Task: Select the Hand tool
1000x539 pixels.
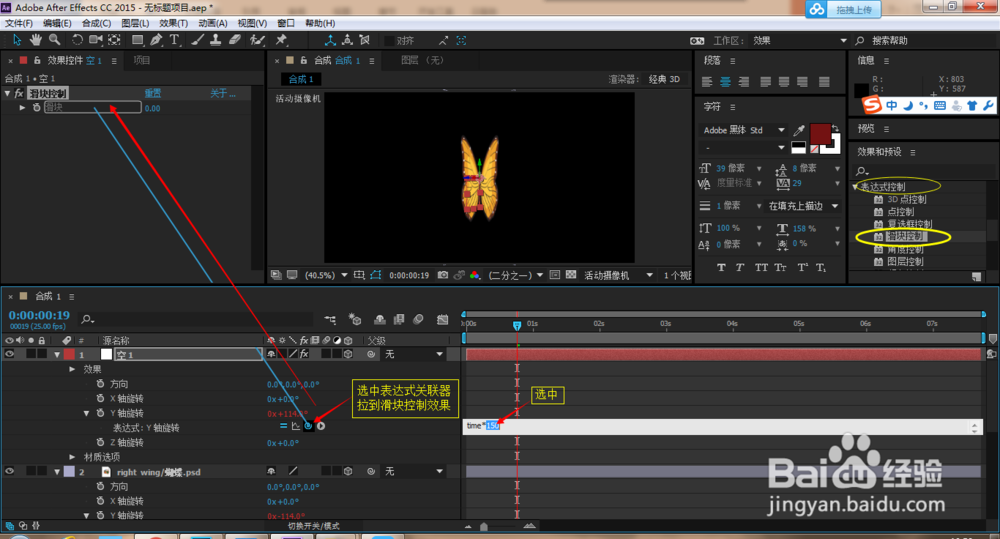Action: pyautogui.click(x=36, y=40)
